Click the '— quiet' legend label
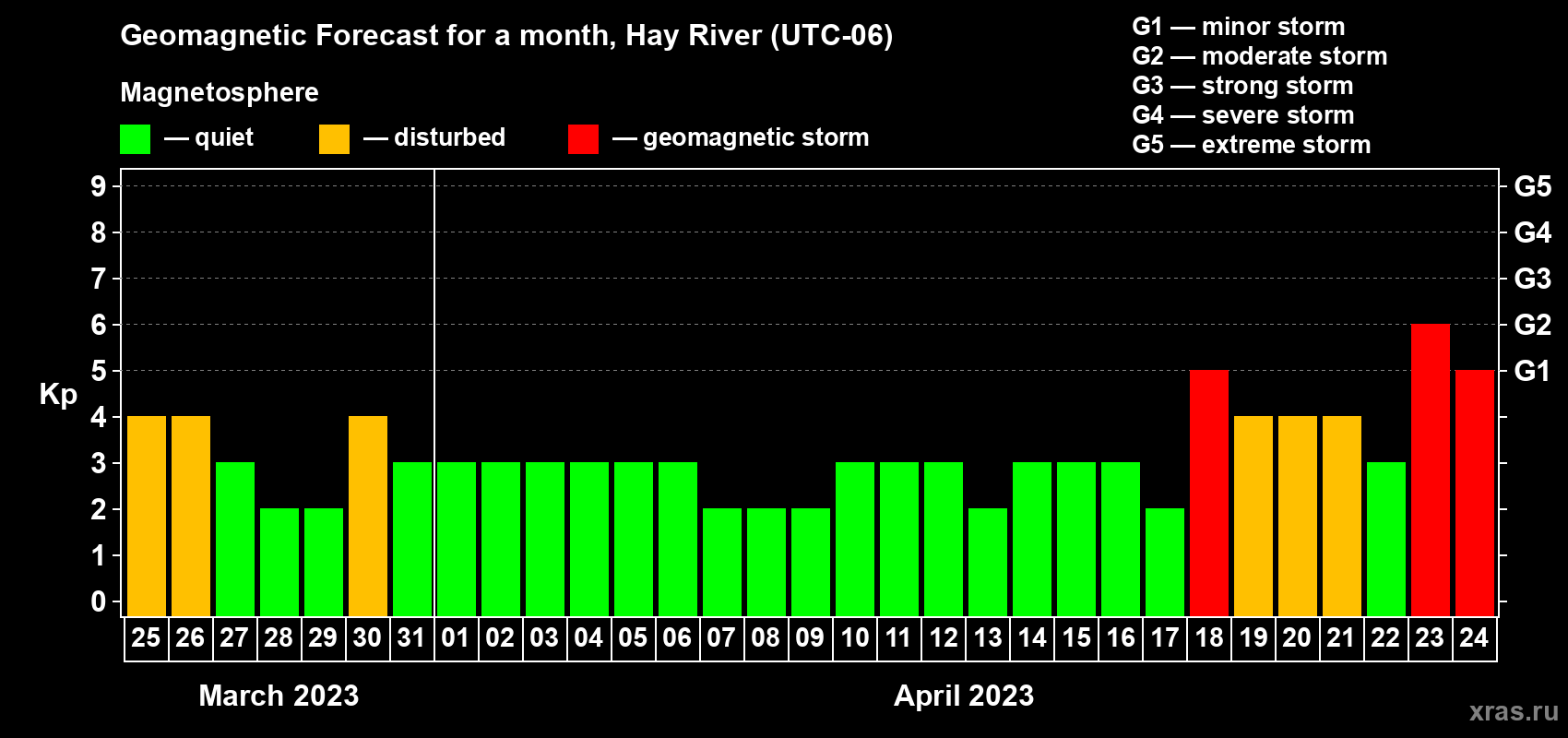 (209, 138)
